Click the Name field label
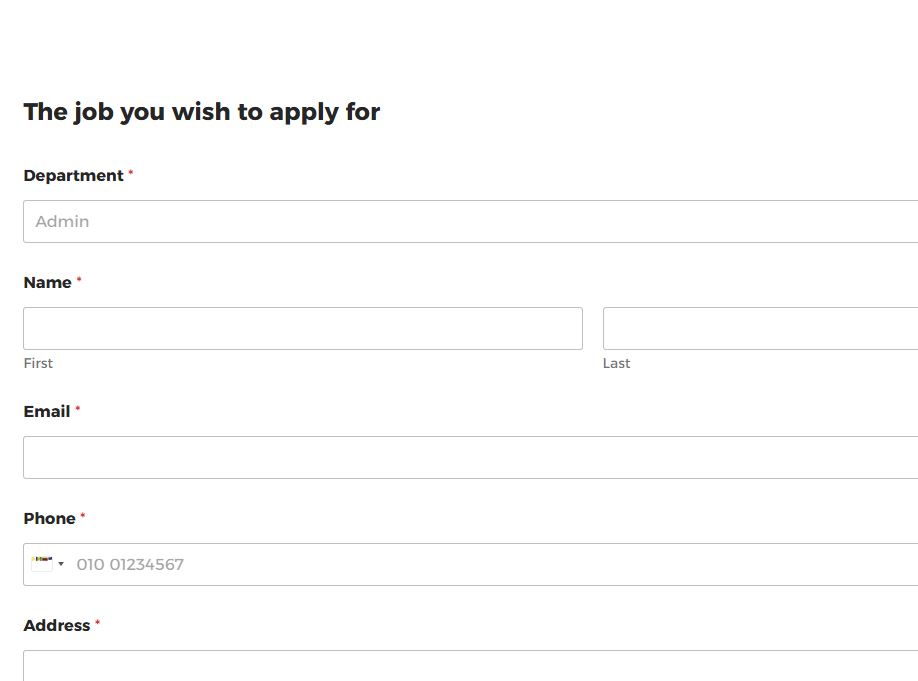This screenshot has height=681, width=918. tap(47, 282)
